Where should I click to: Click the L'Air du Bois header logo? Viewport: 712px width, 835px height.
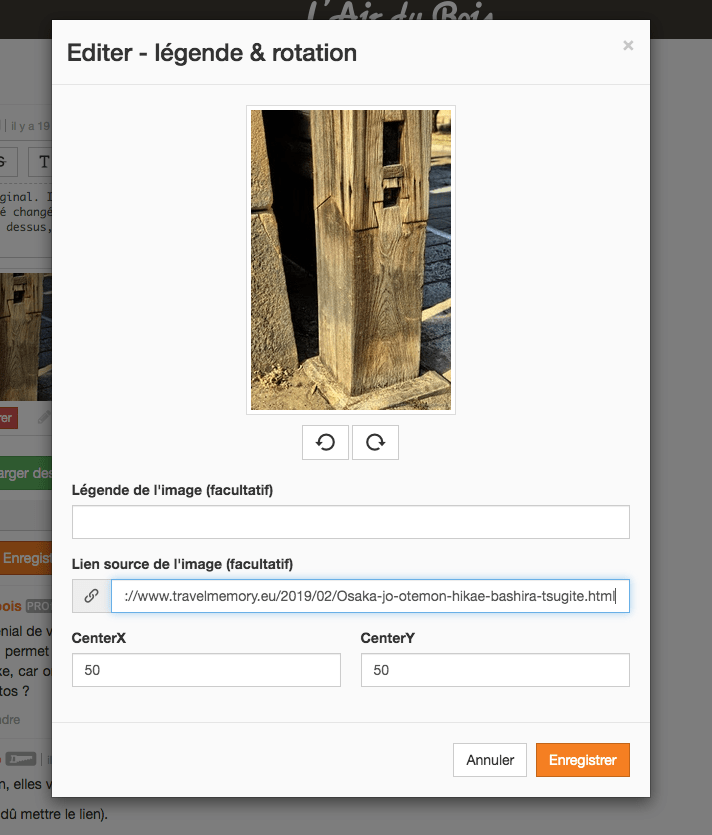tap(400, 11)
